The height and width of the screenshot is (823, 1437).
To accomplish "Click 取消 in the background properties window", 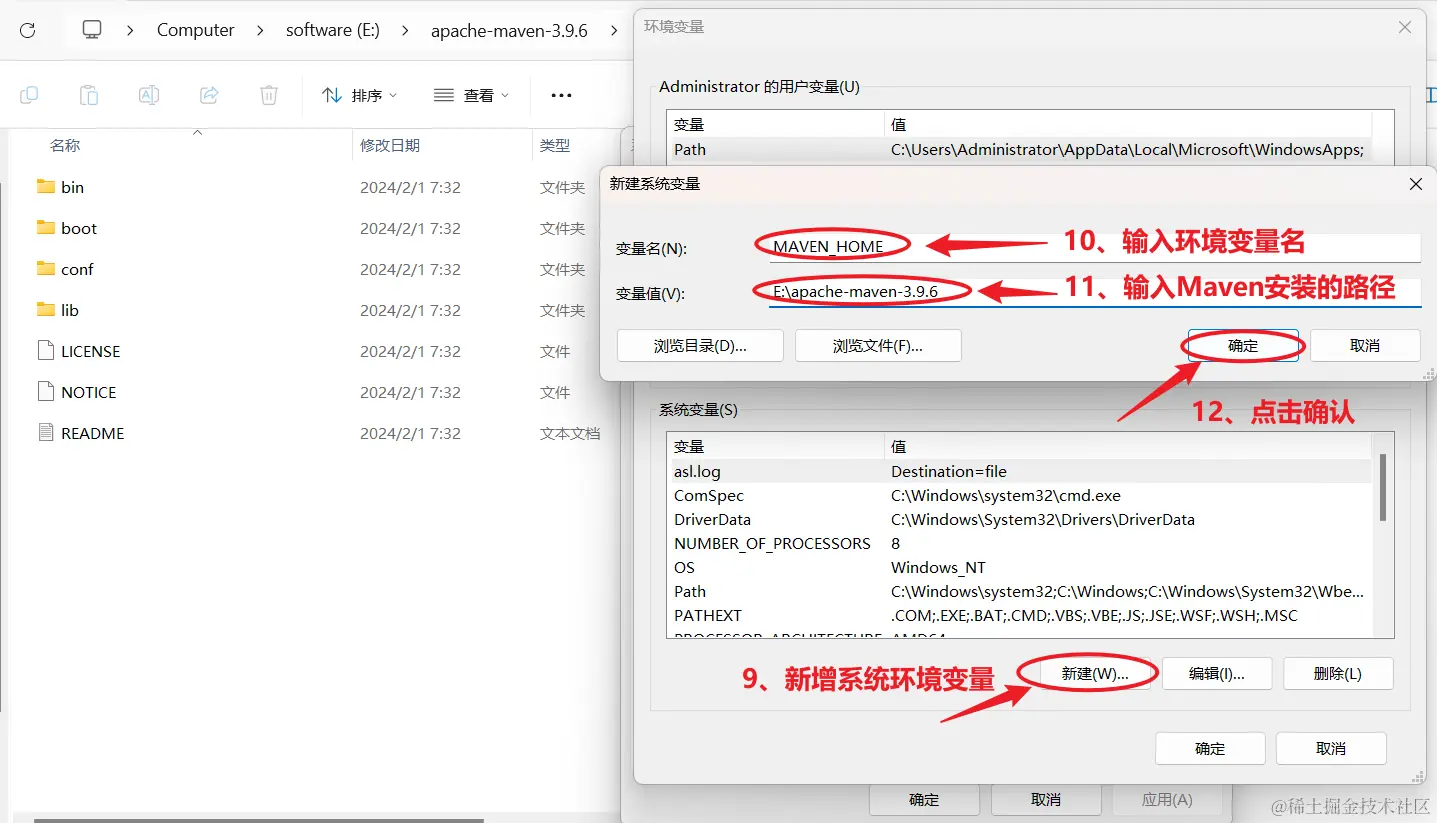I will pos(1046,800).
